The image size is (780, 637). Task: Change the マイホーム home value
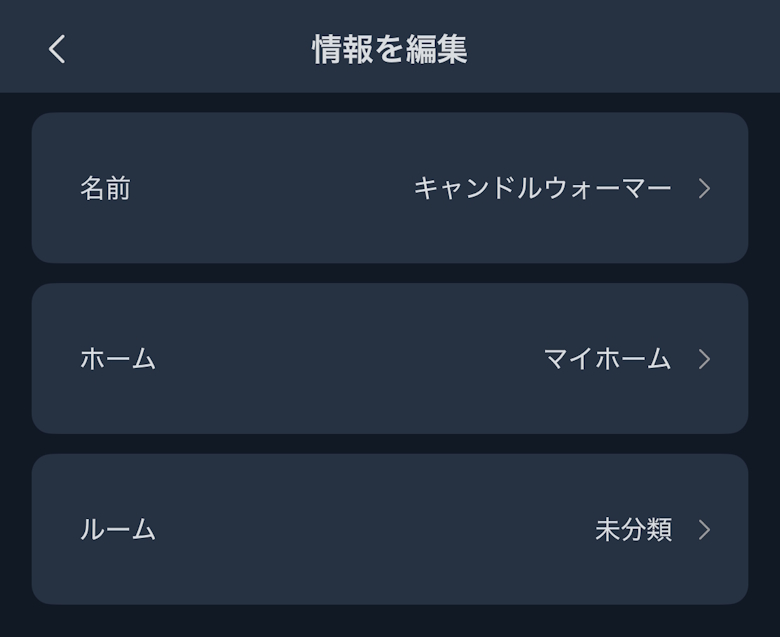[607, 359]
